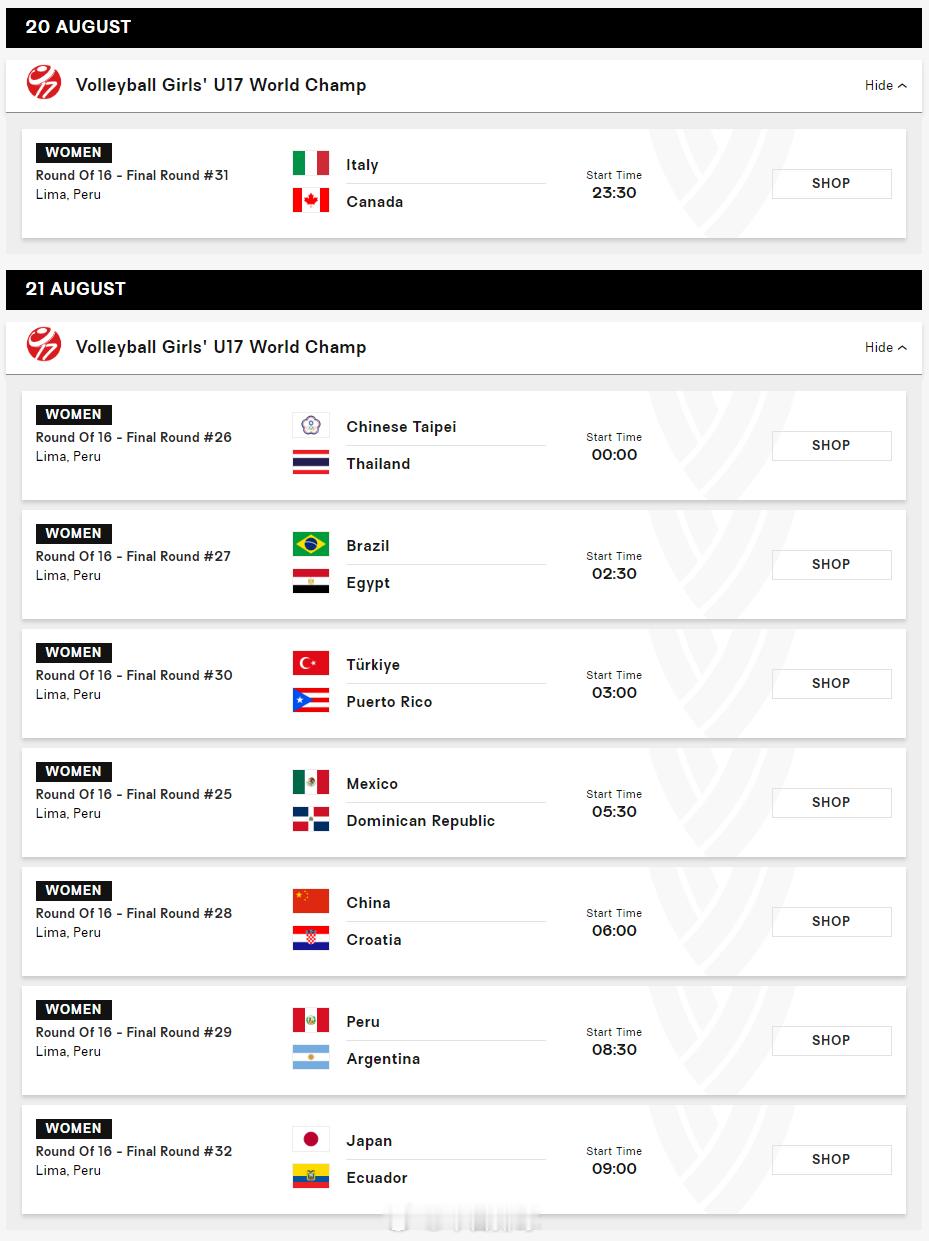Open SHOP for the Brazil vs Egypt match
Image resolution: width=929 pixels, height=1241 pixels.
(831, 564)
